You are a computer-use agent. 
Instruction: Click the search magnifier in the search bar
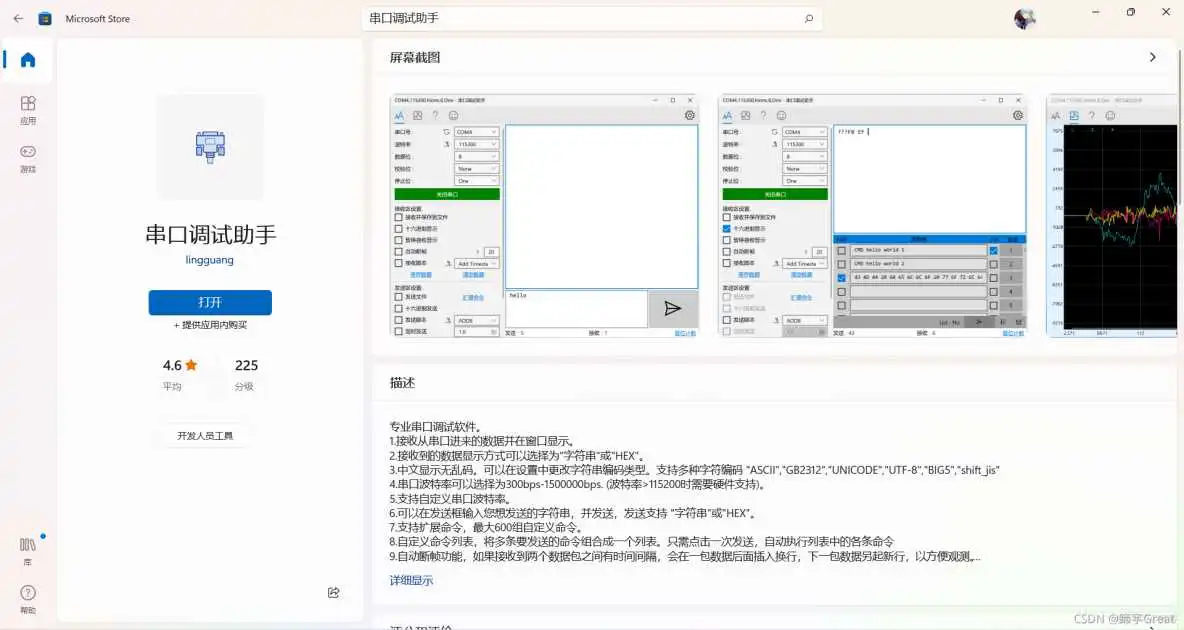(808, 18)
